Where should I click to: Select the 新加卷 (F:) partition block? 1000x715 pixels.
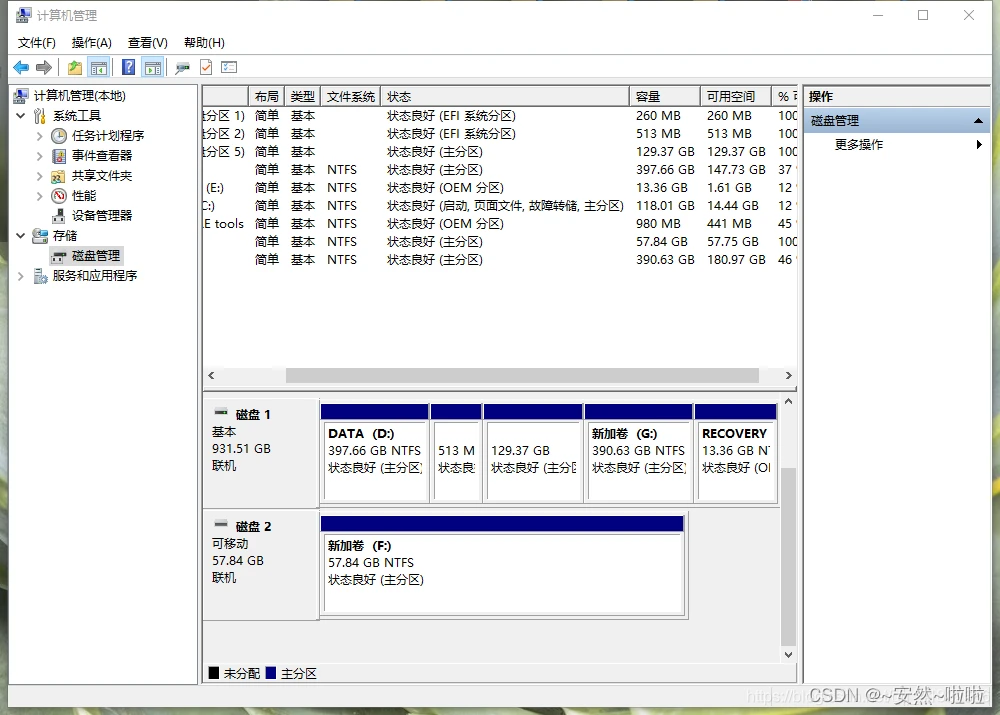point(503,566)
